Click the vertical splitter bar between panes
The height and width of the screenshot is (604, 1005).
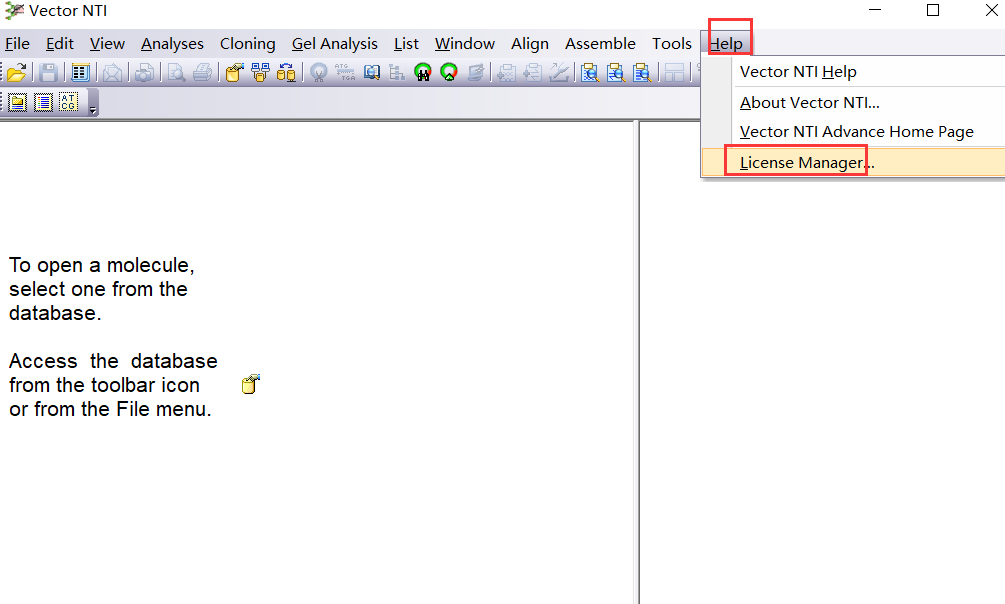(636, 362)
